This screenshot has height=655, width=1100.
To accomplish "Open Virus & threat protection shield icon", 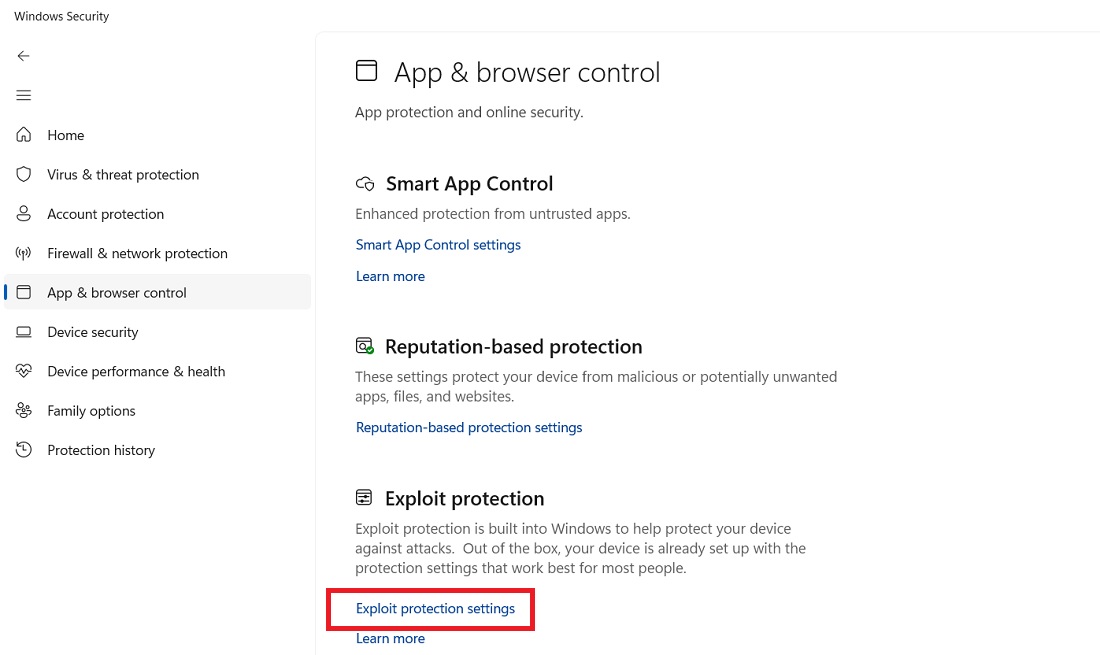I will pyautogui.click(x=24, y=174).
